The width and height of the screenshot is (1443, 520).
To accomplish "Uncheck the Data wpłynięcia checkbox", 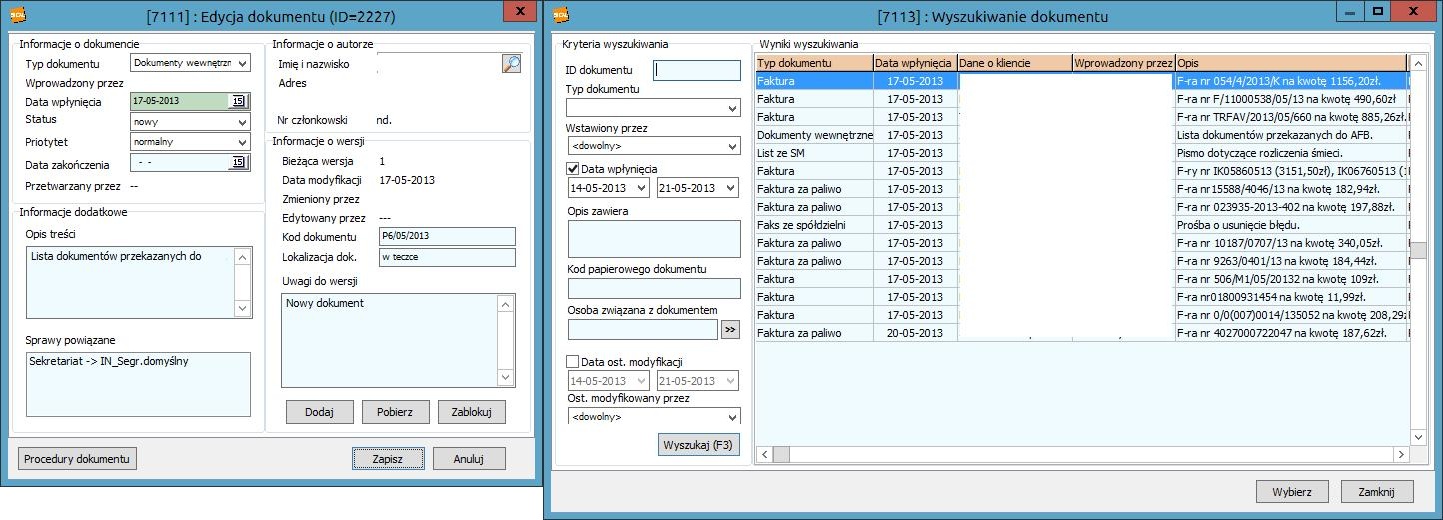I will [x=573, y=169].
